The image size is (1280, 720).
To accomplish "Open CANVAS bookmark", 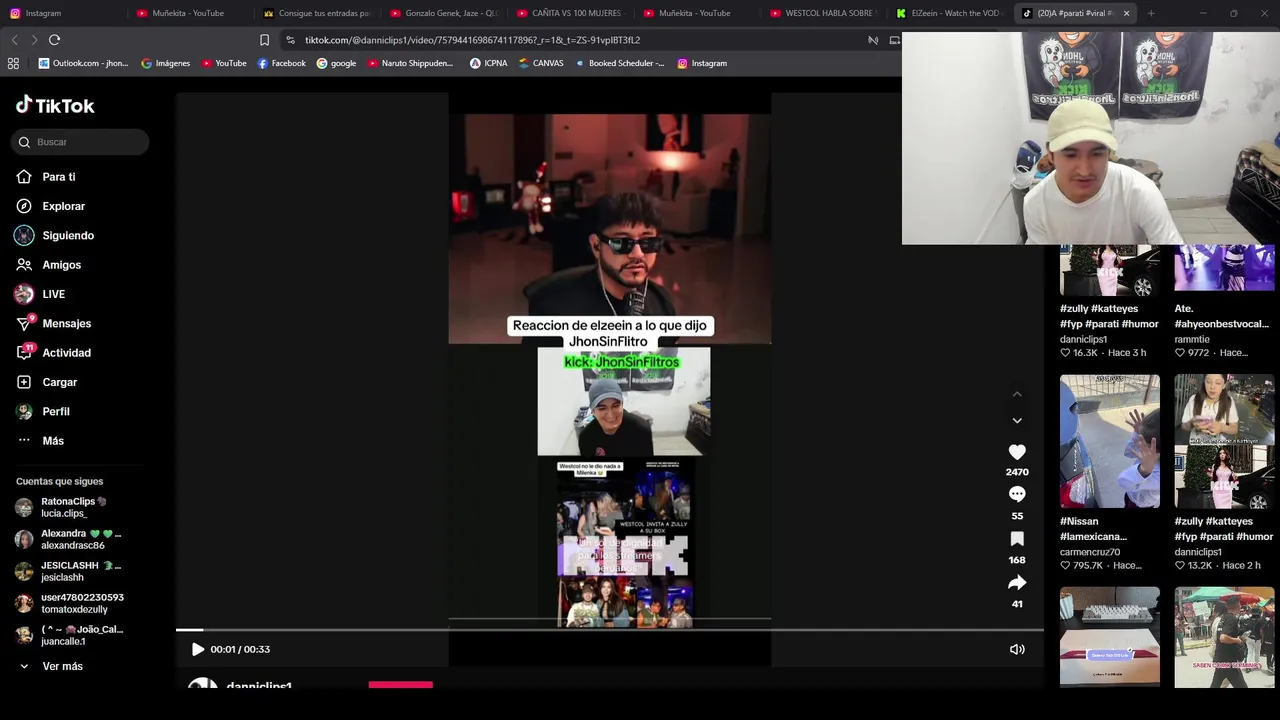I will [540, 63].
